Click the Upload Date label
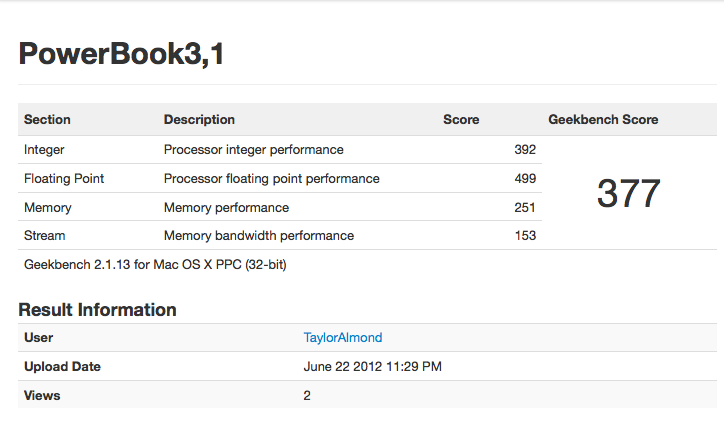Viewport: 724px width, 425px height. click(62, 367)
